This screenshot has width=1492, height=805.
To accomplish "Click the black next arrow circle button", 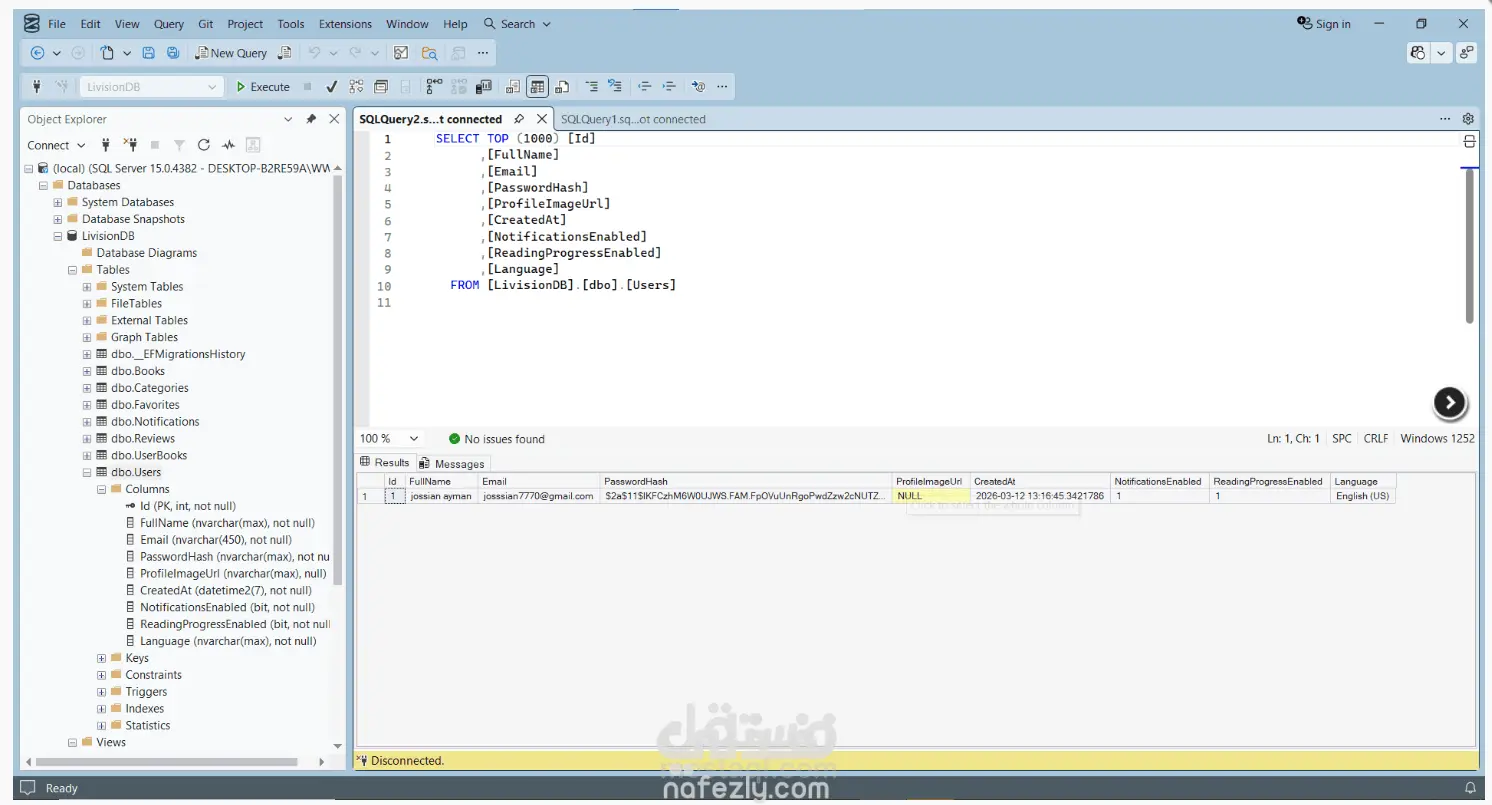I will (1449, 403).
